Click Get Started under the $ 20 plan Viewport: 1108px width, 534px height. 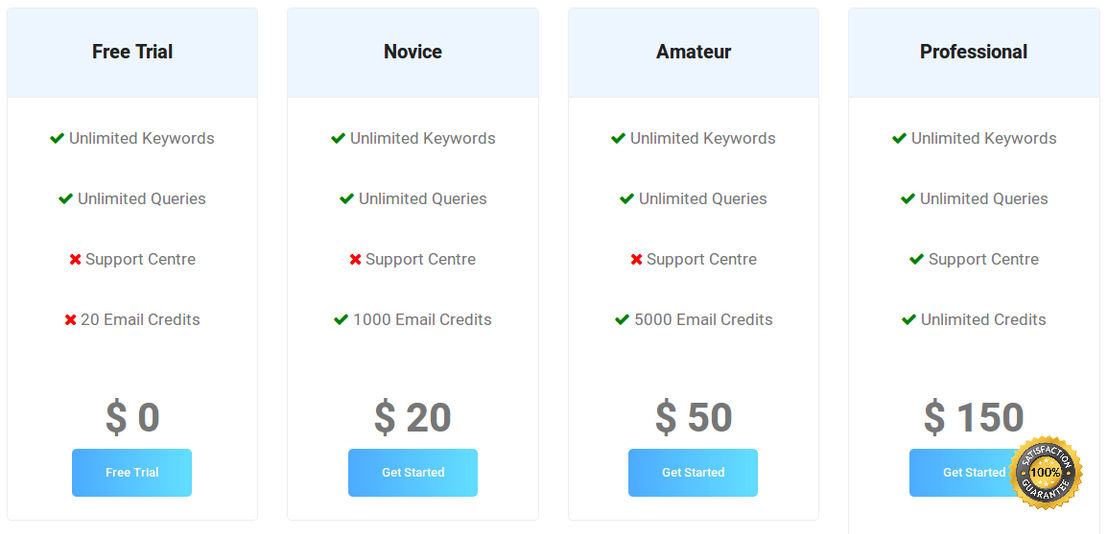pos(413,473)
